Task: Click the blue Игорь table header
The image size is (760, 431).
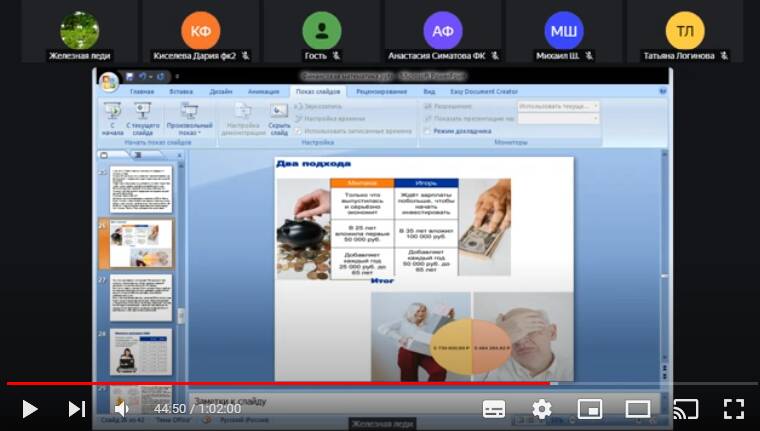Action: pyautogui.click(x=426, y=183)
